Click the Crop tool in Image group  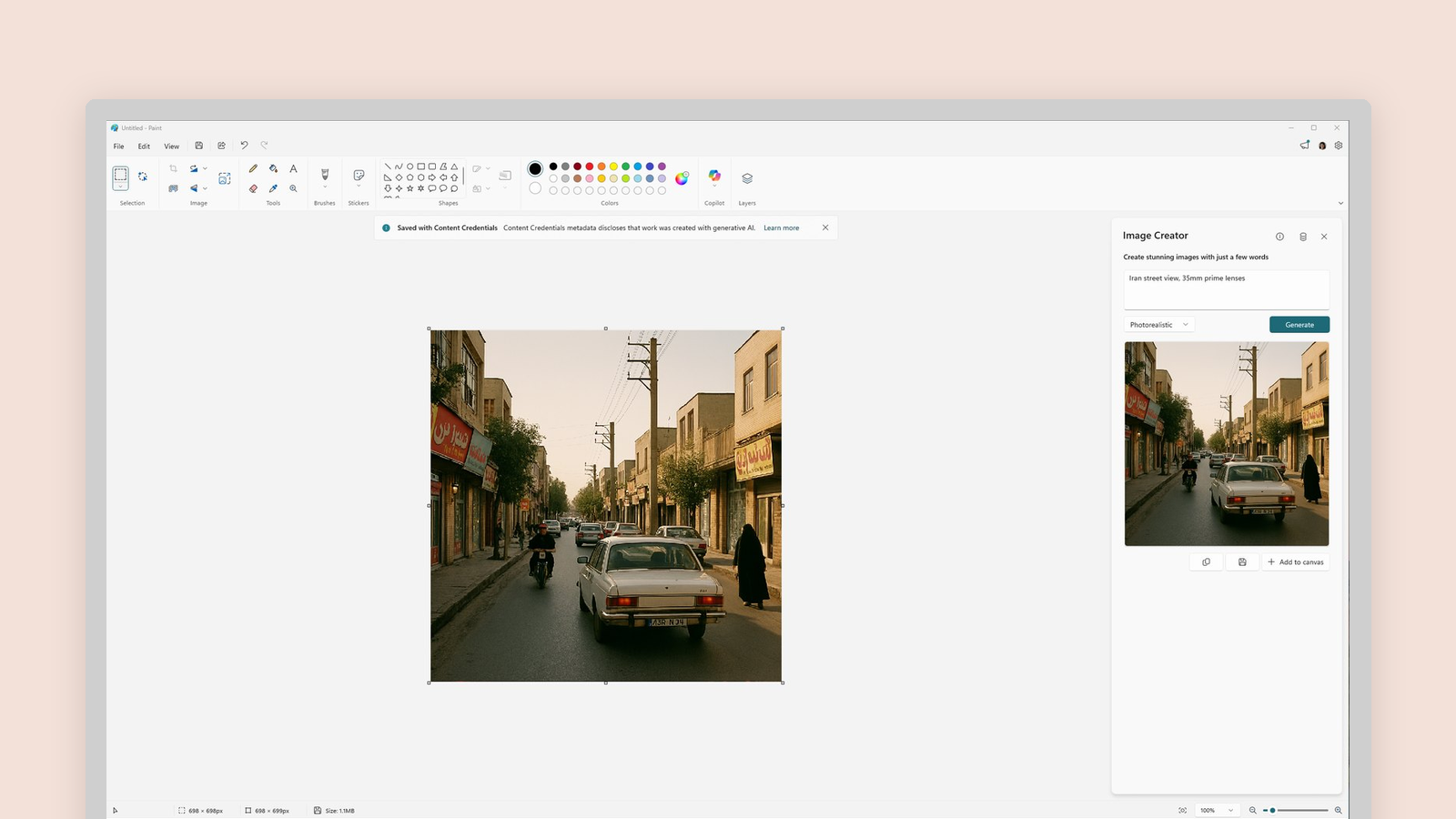click(173, 168)
